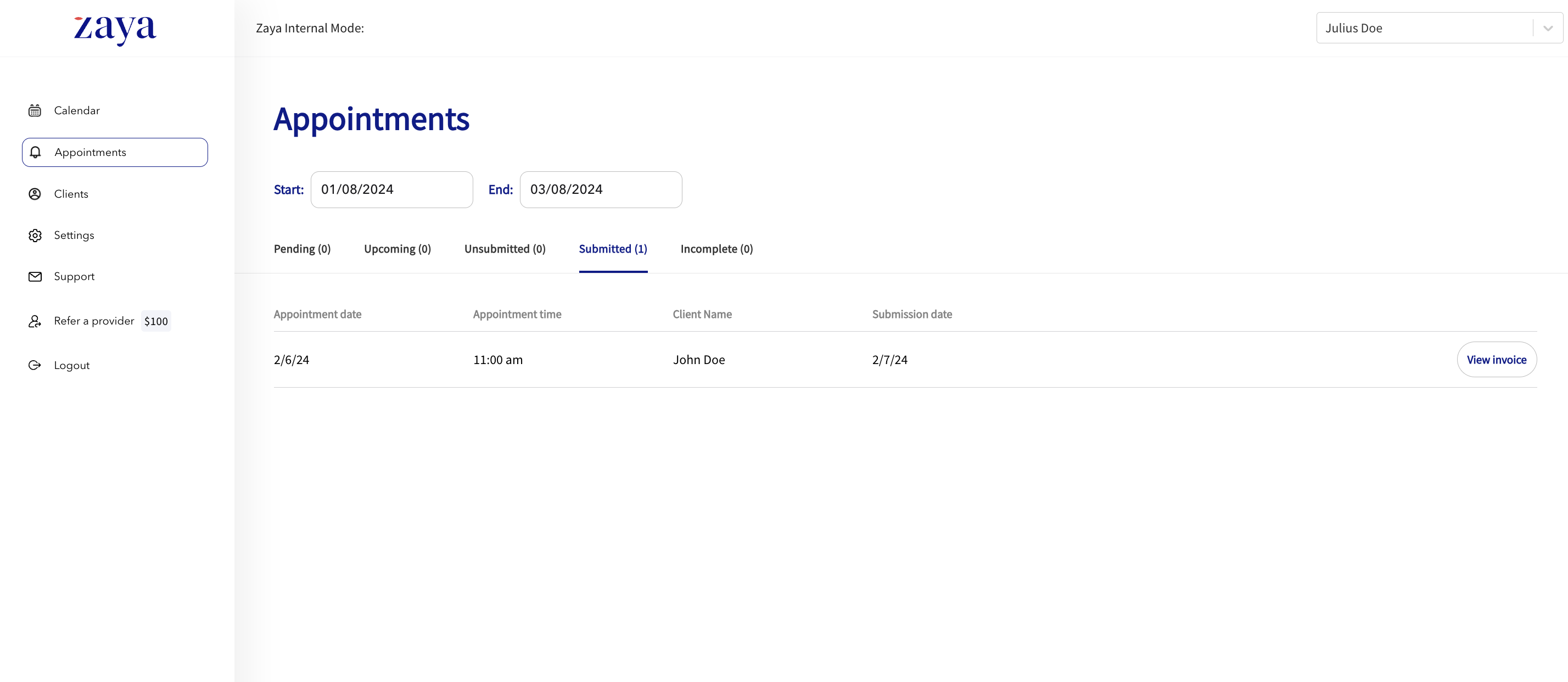Click the Refer a provider icon
1568x682 pixels.
tap(35, 321)
